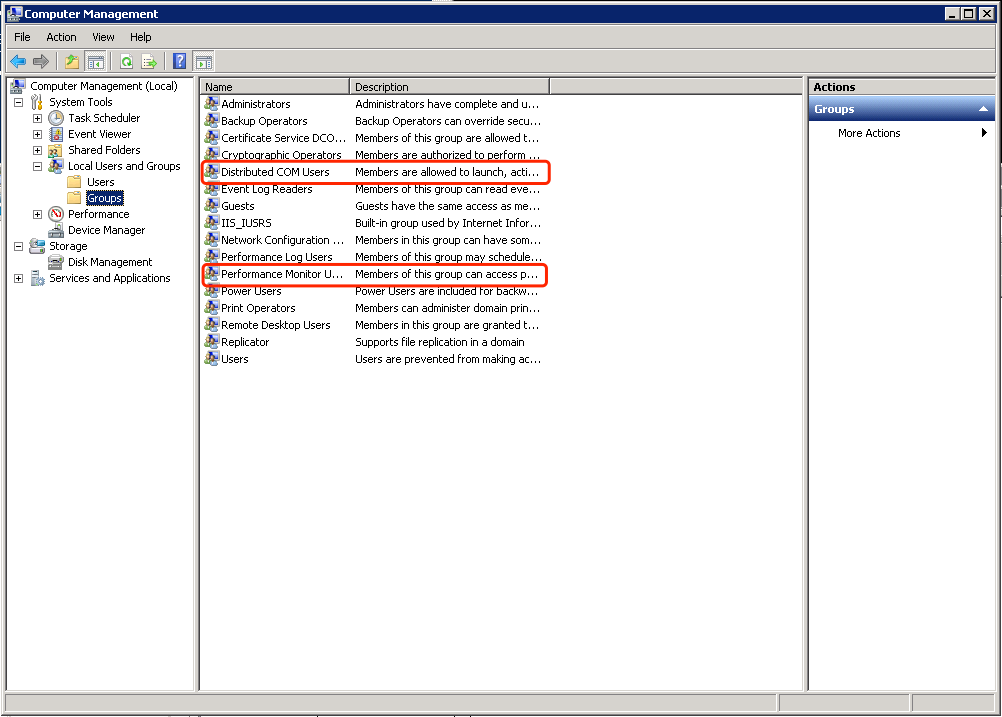The image size is (1002, 717).
Task: Collapse the Local Users and Groups node
Action: 37,166
